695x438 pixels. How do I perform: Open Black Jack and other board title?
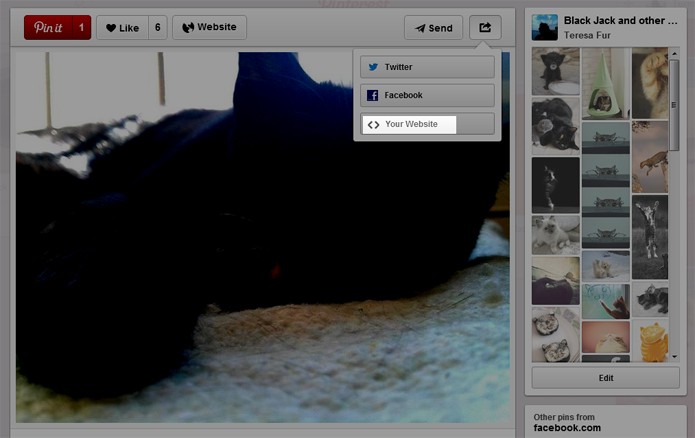point(621,20)
